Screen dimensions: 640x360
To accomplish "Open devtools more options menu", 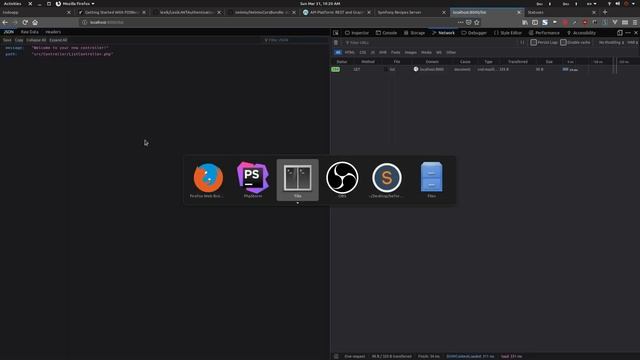I will point(628,33).
